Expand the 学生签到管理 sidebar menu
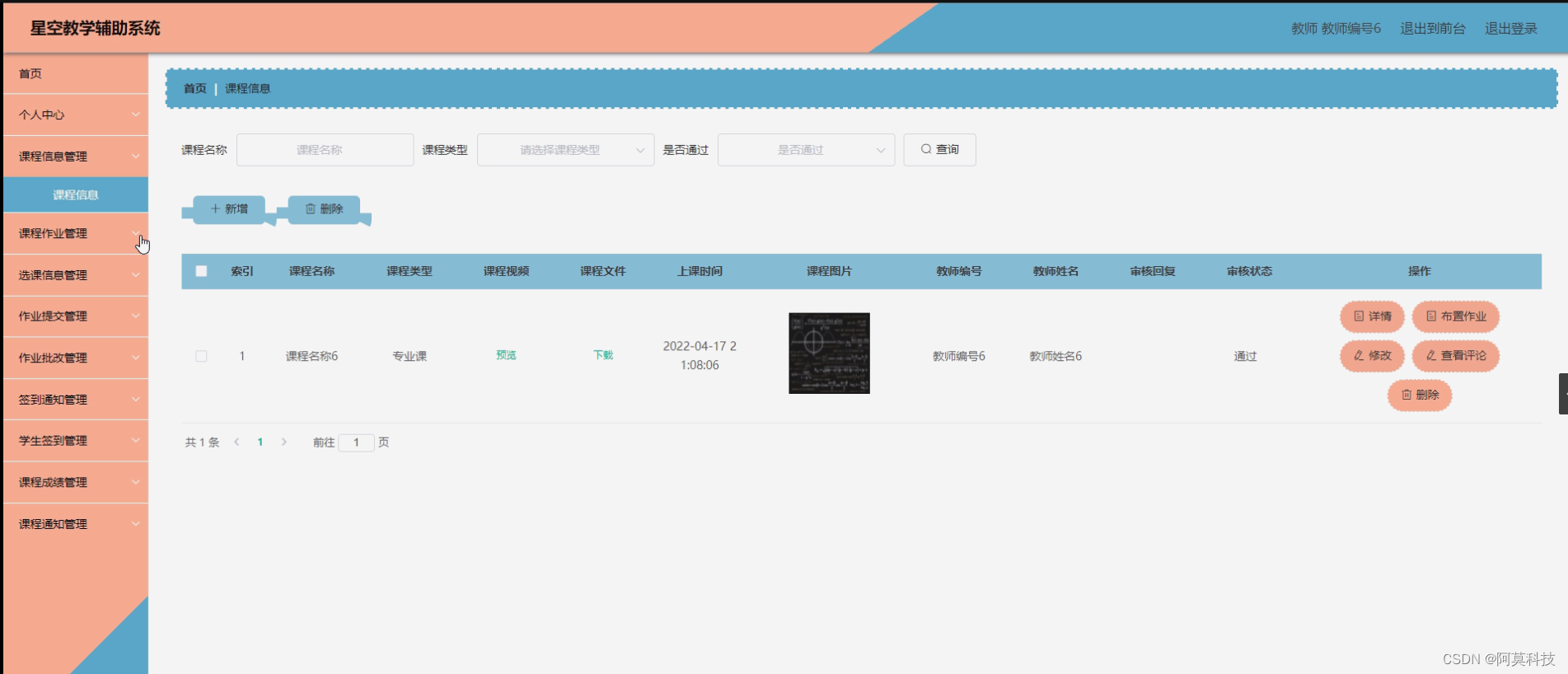1568x674 pixels. 76,441
